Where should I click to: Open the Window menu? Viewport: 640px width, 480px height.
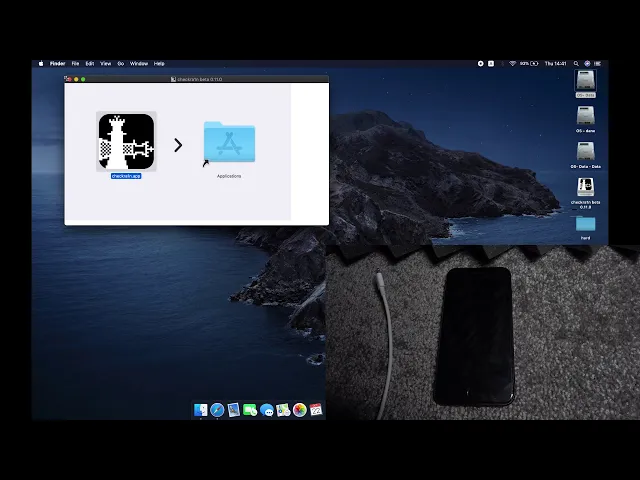(x=139, y=64)
